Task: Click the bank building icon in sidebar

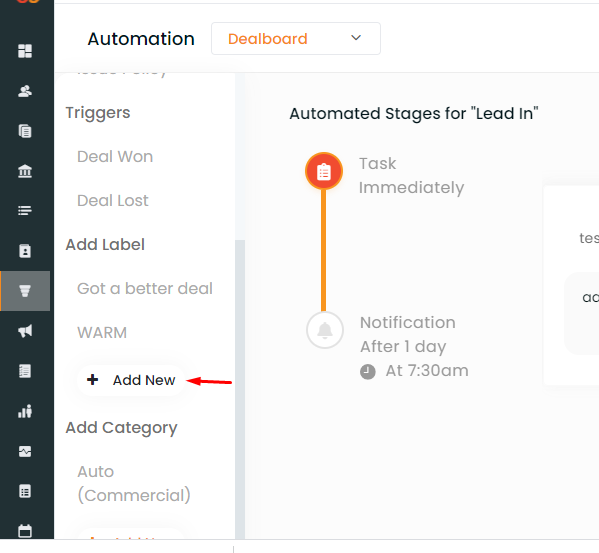Action: pos(25,171)
